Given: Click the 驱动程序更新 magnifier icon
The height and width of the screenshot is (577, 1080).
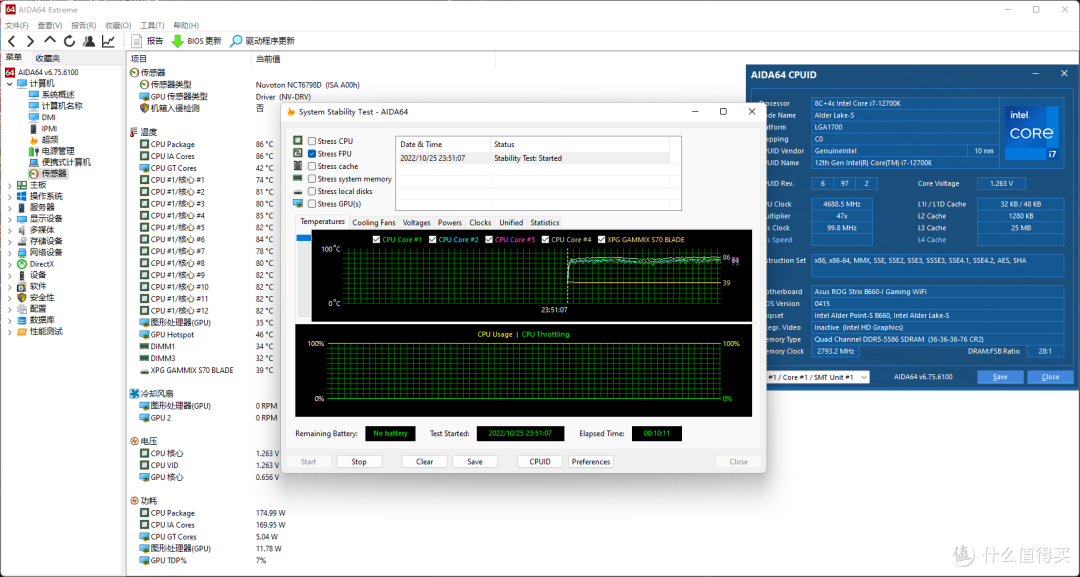Looking at the screenshot, I should pos(236,41).
